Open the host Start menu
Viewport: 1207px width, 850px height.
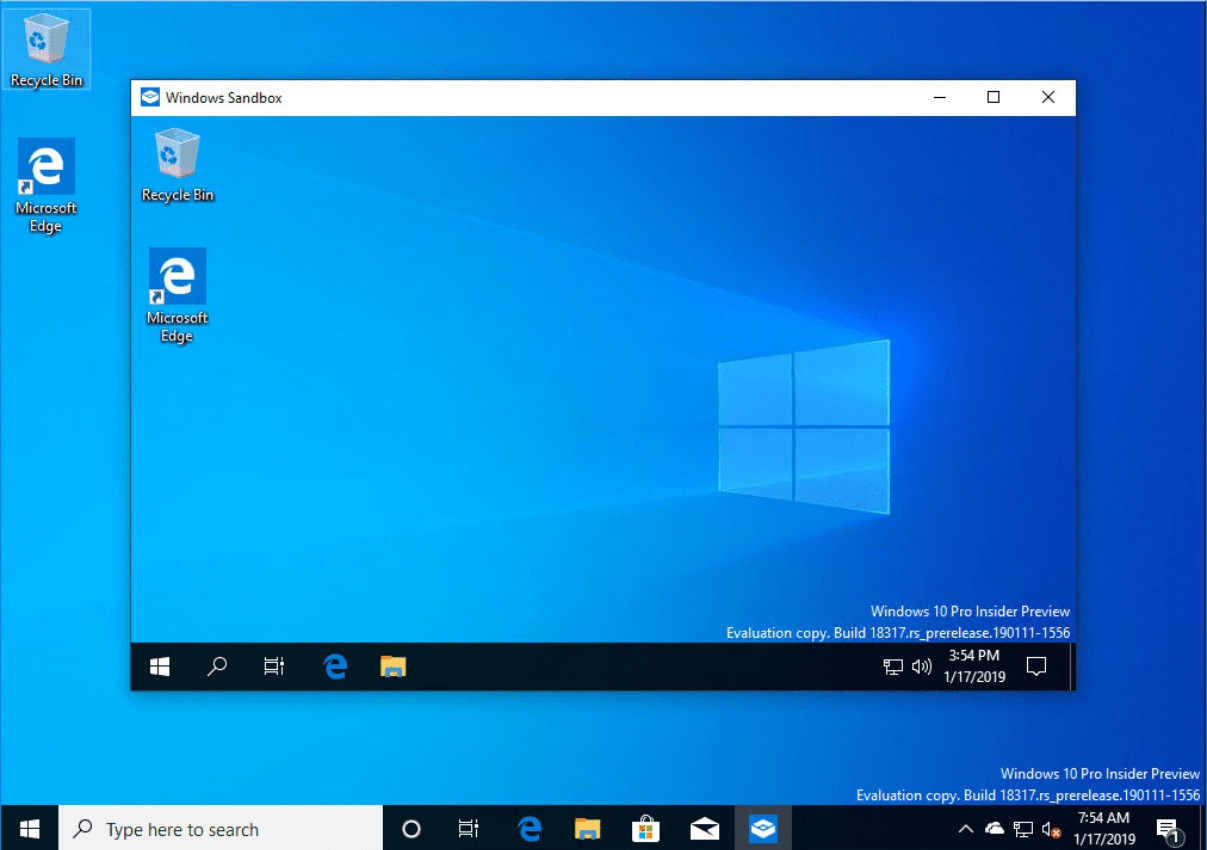point(28,828)
